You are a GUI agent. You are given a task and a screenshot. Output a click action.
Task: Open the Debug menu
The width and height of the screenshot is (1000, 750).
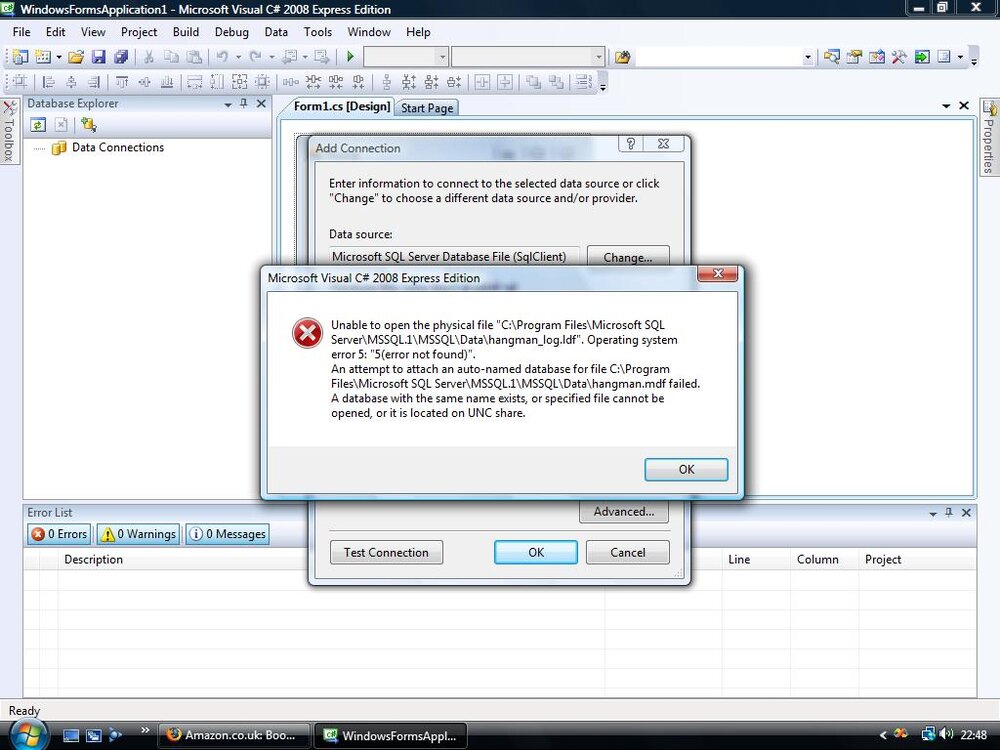coord(232,32)
